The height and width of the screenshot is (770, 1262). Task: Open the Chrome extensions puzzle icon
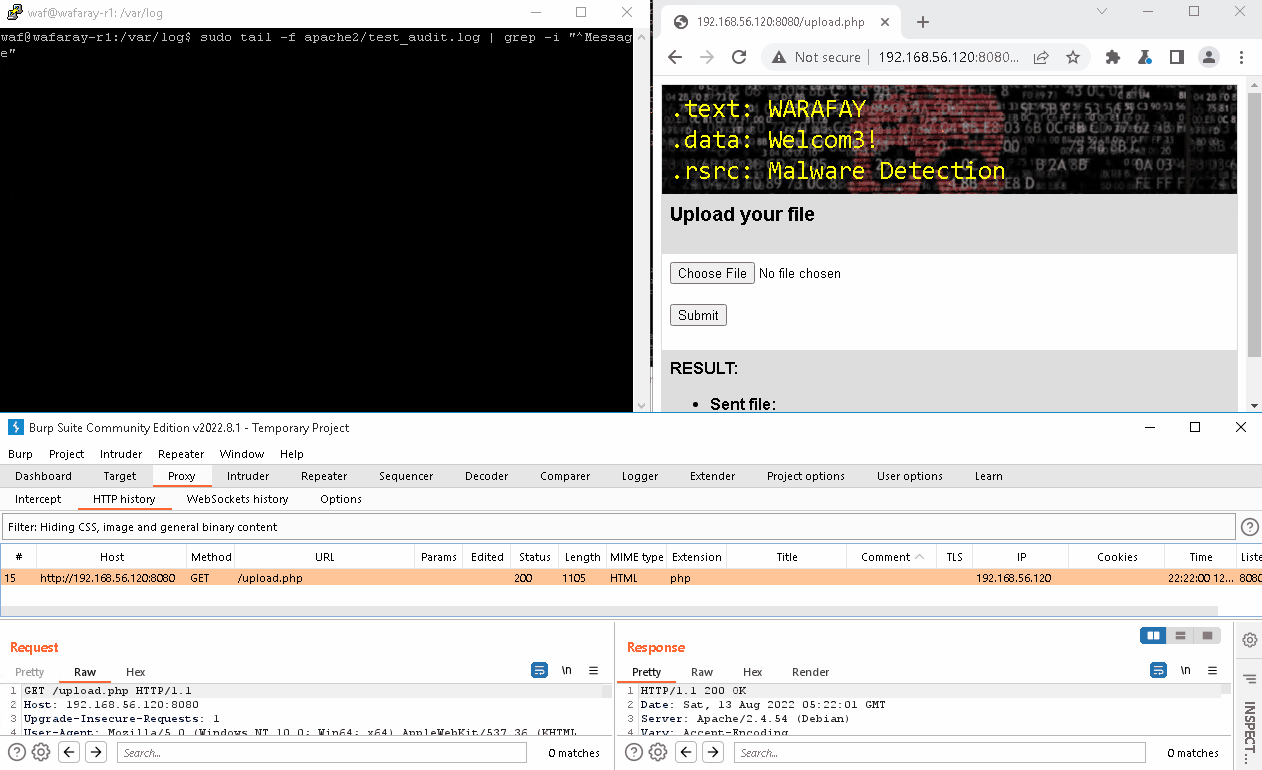pos(1112,57)
